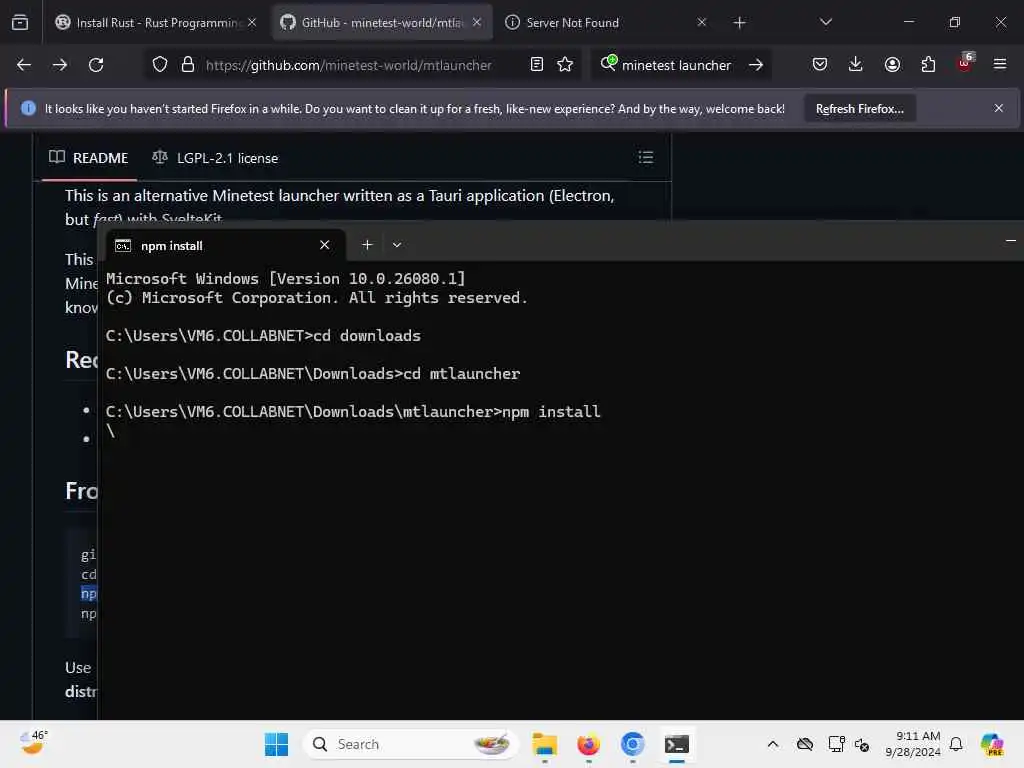Click the taskbar Search box
Screen dimensions: 1024x768
pos(411,744)
